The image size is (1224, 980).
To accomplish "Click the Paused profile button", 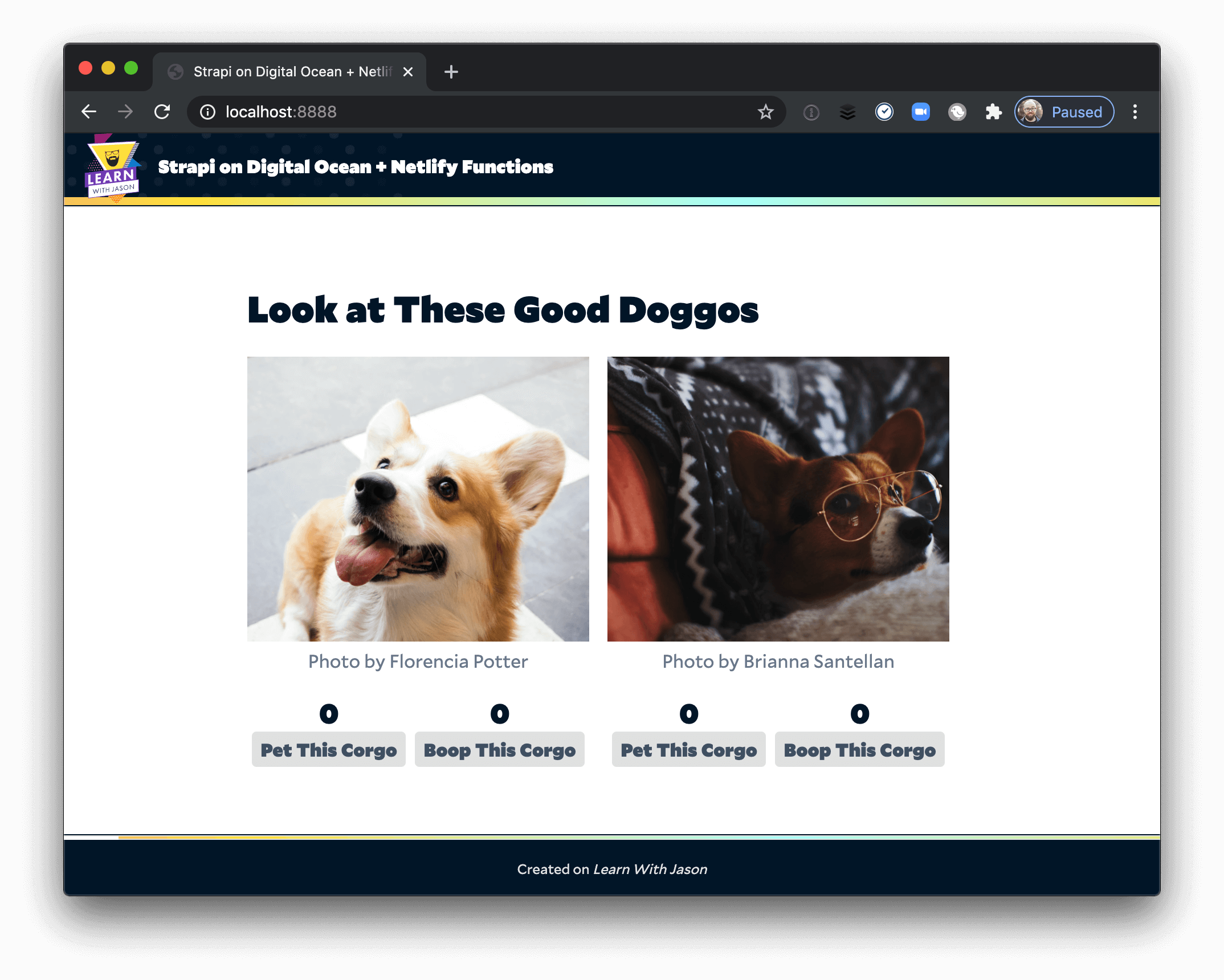I will click(x=1063, y=112).
